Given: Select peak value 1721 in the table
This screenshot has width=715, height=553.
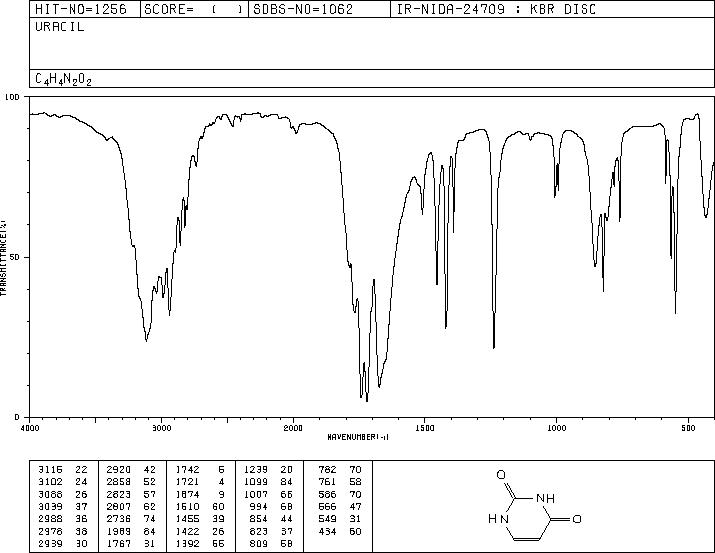Looking at the screenshot, I should point(187,482).
